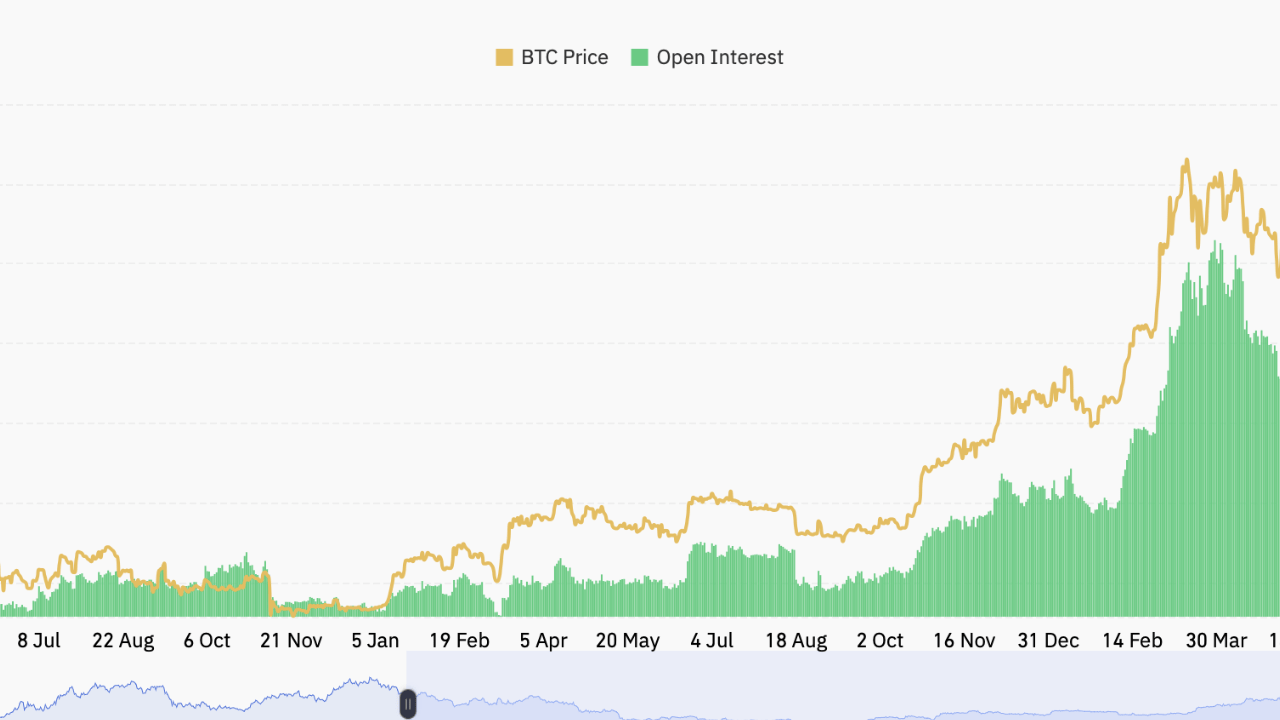This screenshot has height=720, width=1280.
Task: Click the '16 Nov' axis label
Action: 964,641
